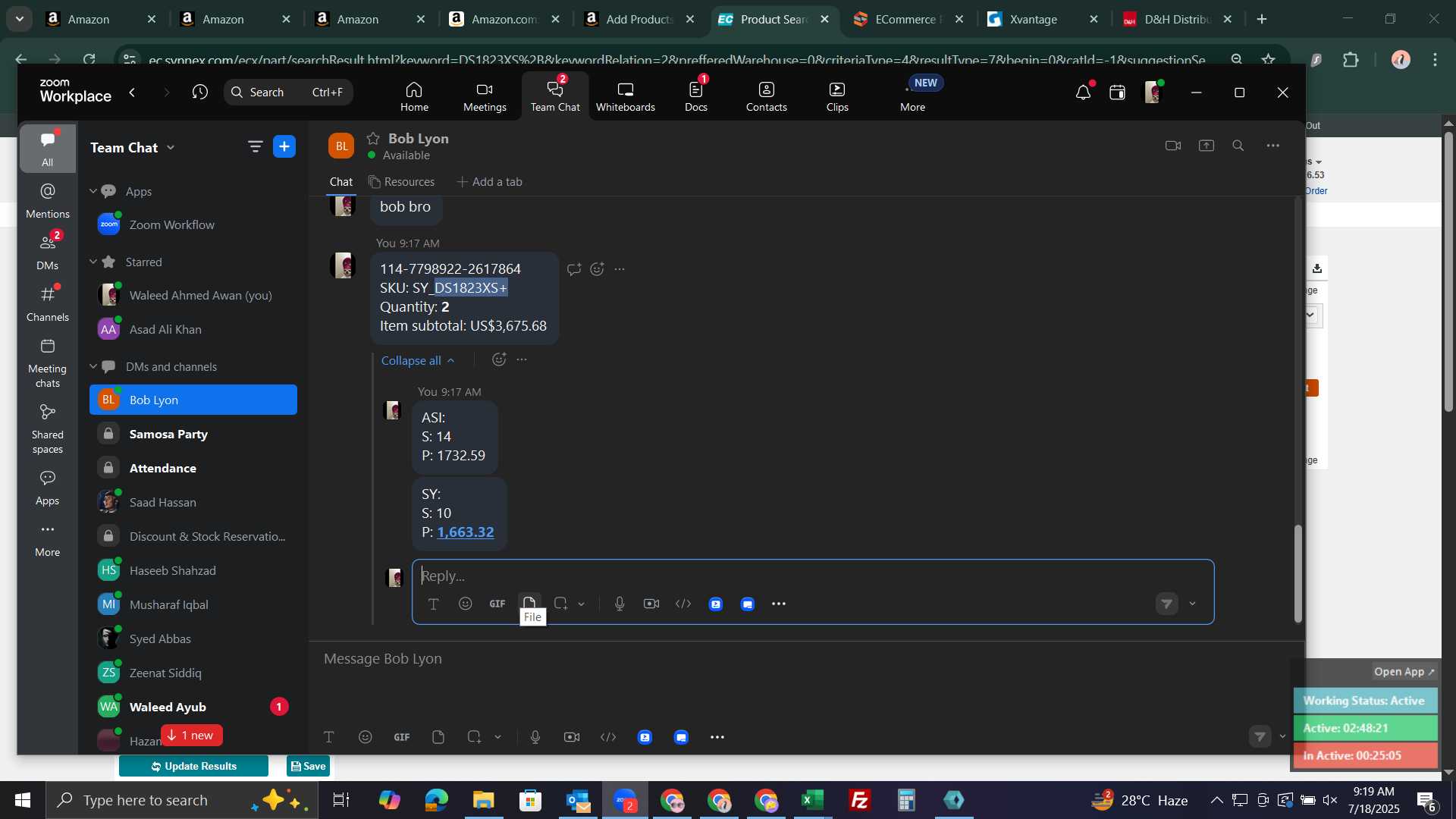Open Mentions in sidebar
The image size is (1456, 819).
click(x=47, y=201)
